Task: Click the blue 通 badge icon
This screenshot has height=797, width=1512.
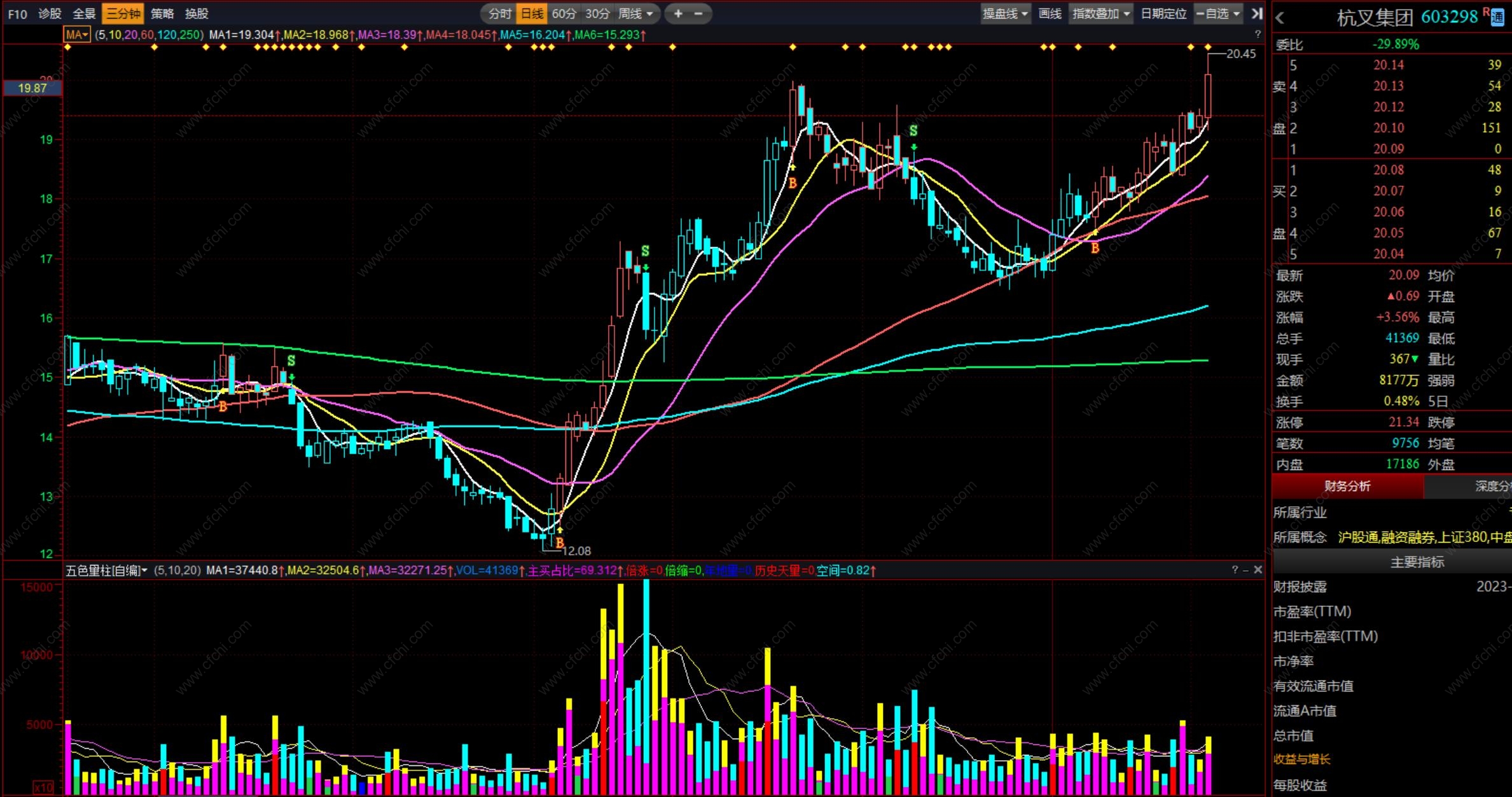Action: (1497, 18)
